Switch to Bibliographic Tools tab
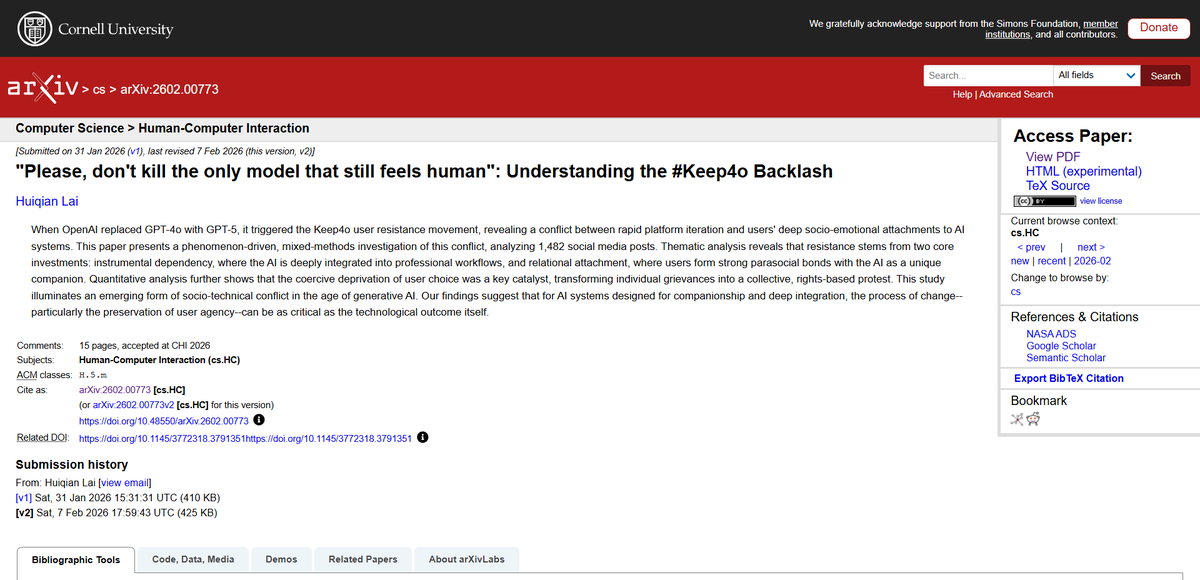 76,559
